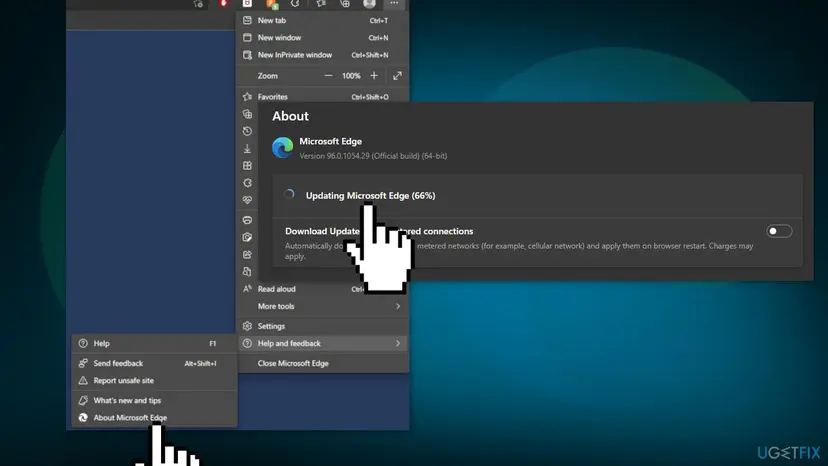Click the Settings gear icon

point(247,327)
